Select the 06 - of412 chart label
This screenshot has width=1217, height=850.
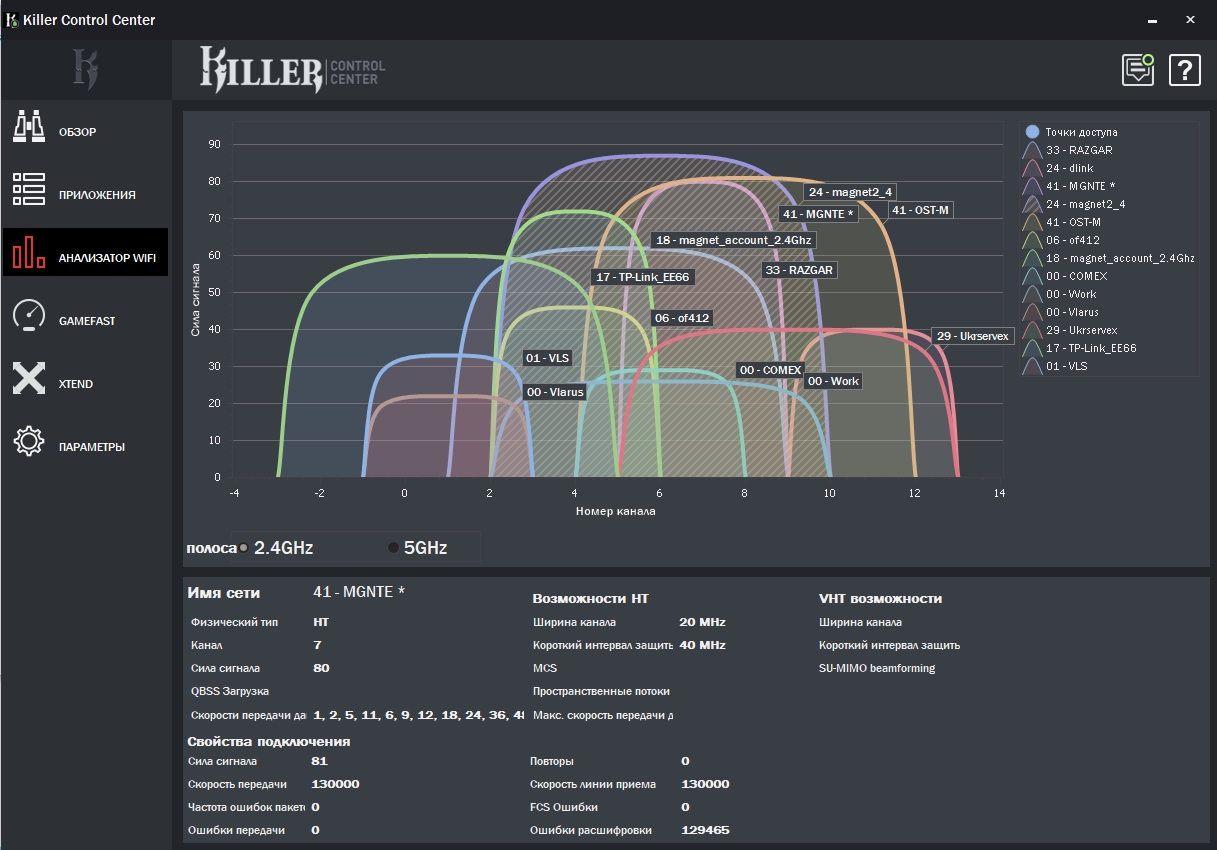(681, 318)
